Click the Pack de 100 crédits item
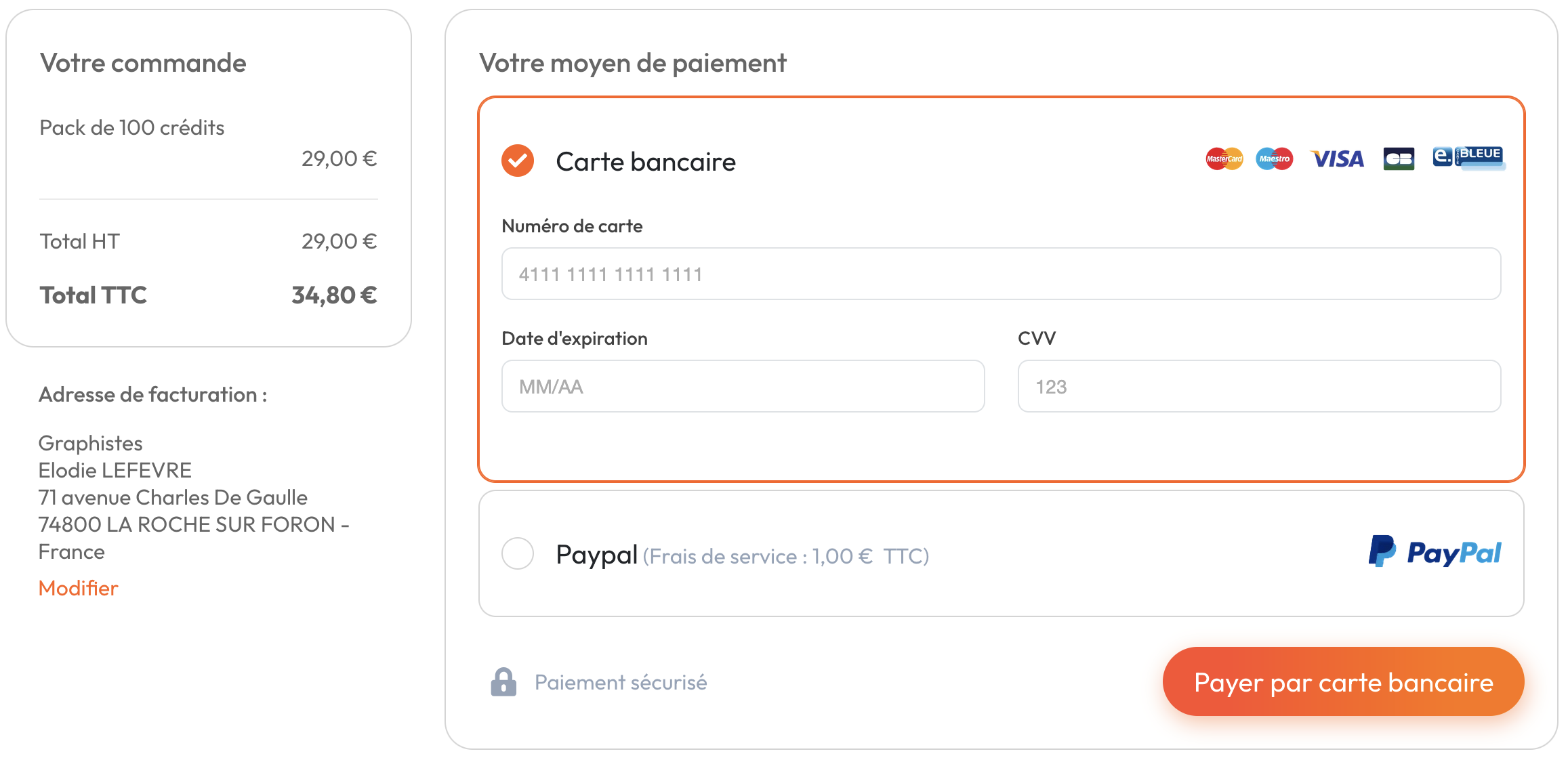 (131, 127)
